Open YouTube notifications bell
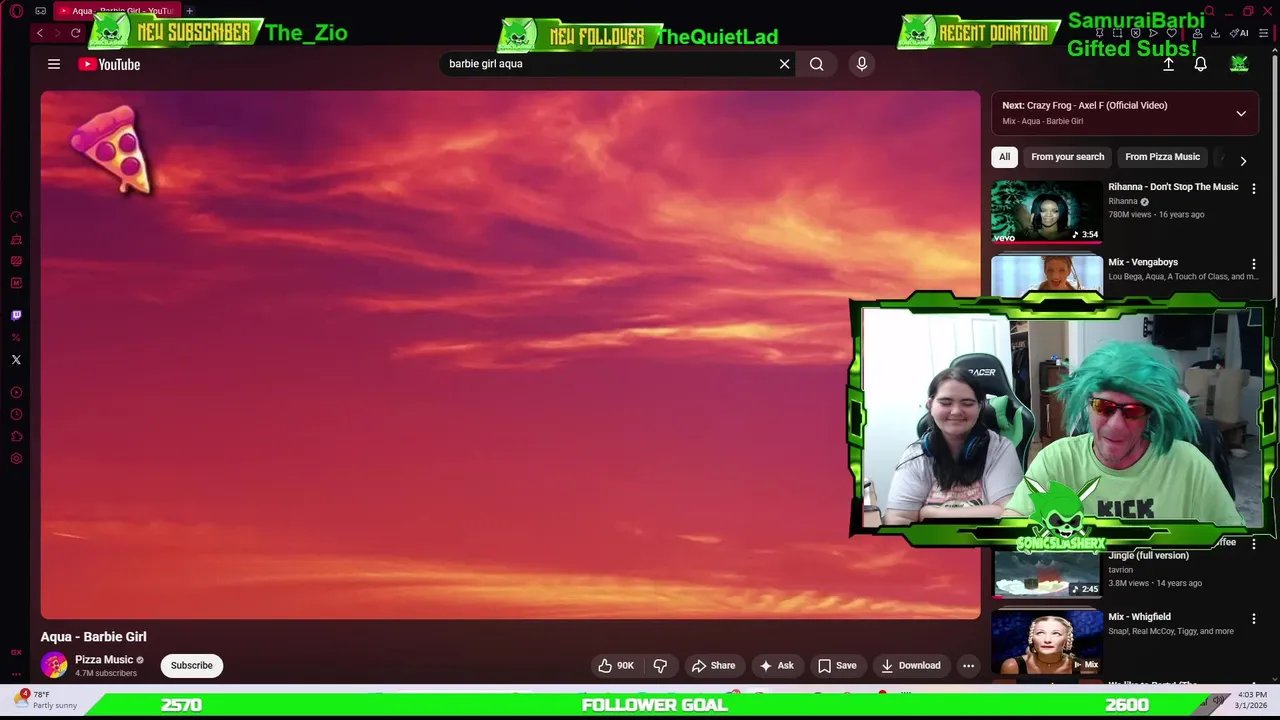The width and height of the screenshot is (1280, 720). 1201,64
